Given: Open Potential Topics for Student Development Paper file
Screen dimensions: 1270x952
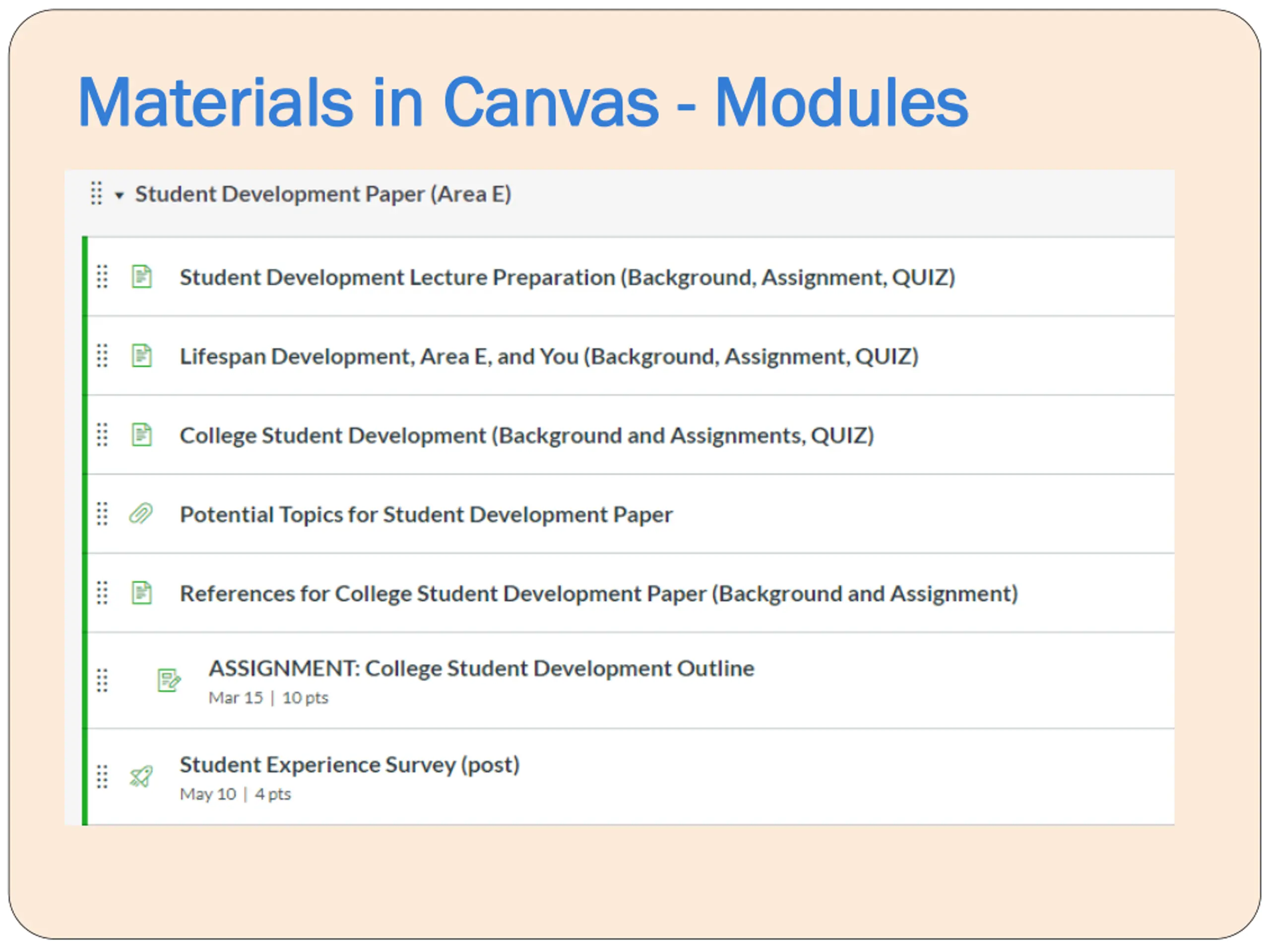Looking at the screenshot, I should [426, 515].
